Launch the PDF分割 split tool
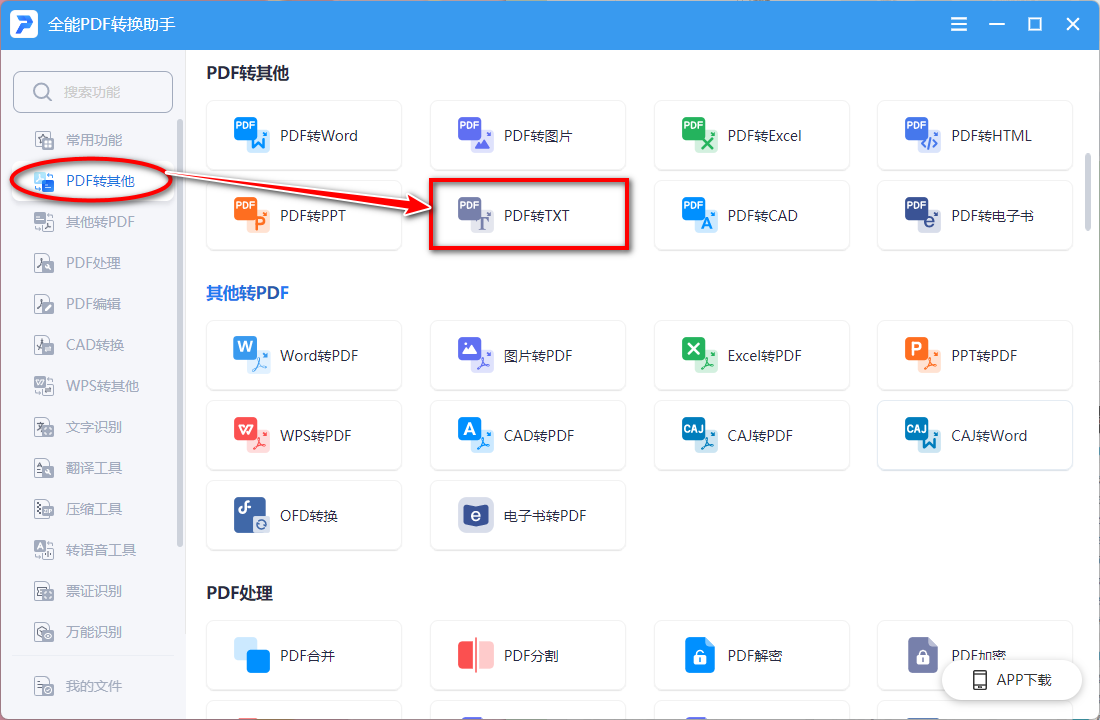This screenshot has width=1100, height=720. (x=528, y=655)
